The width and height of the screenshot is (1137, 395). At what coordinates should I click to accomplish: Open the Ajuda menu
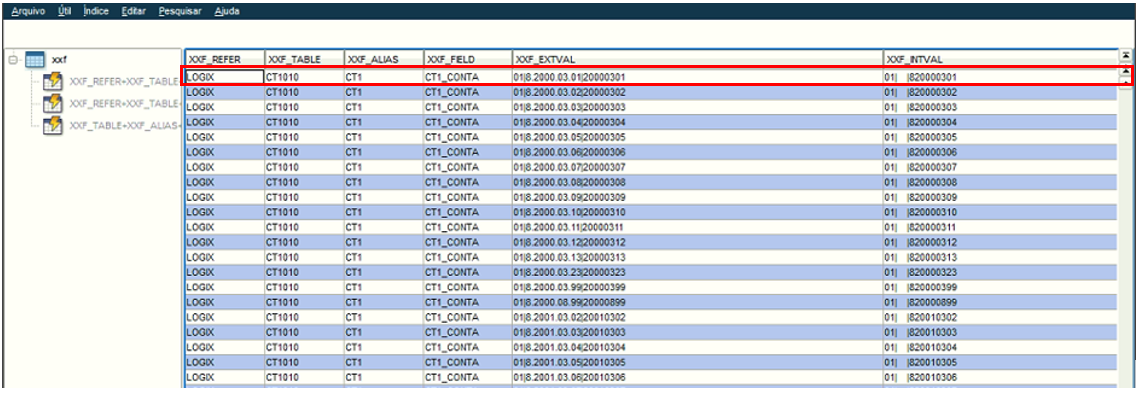tap(227, 12)
